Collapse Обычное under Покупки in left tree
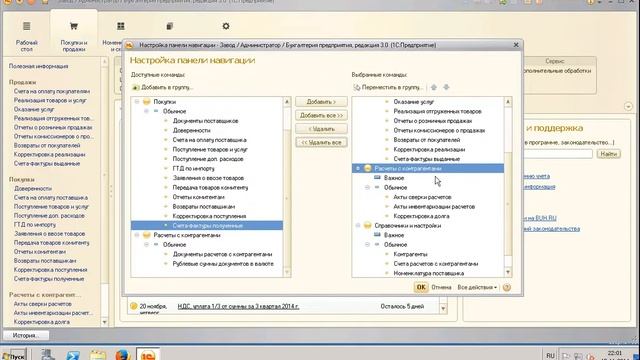The image size is (640, 360). (x=147, y=111)
